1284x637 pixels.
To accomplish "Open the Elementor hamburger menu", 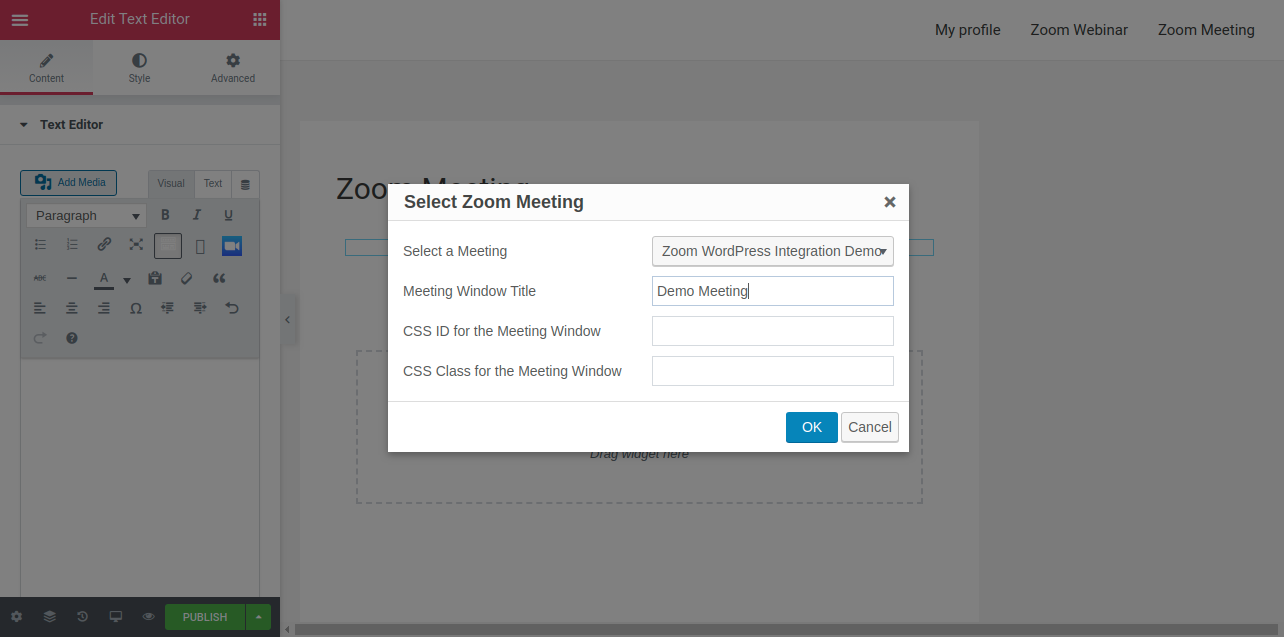I will click(x=20, y=19).
